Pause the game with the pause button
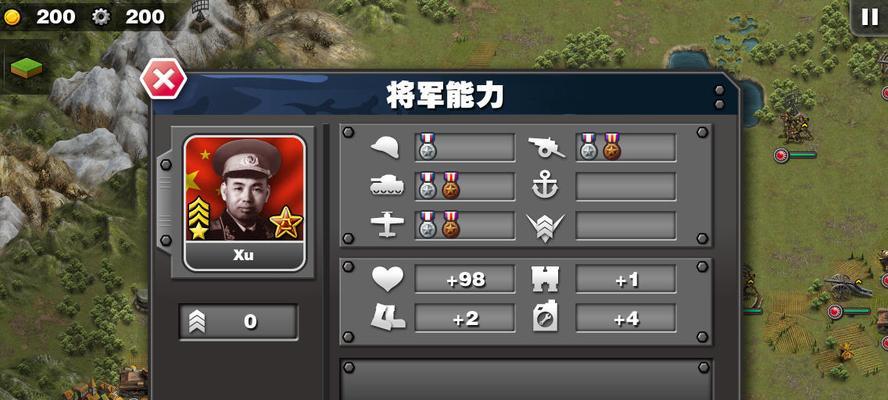Screen dimensions: 888x400 point(869,18)
